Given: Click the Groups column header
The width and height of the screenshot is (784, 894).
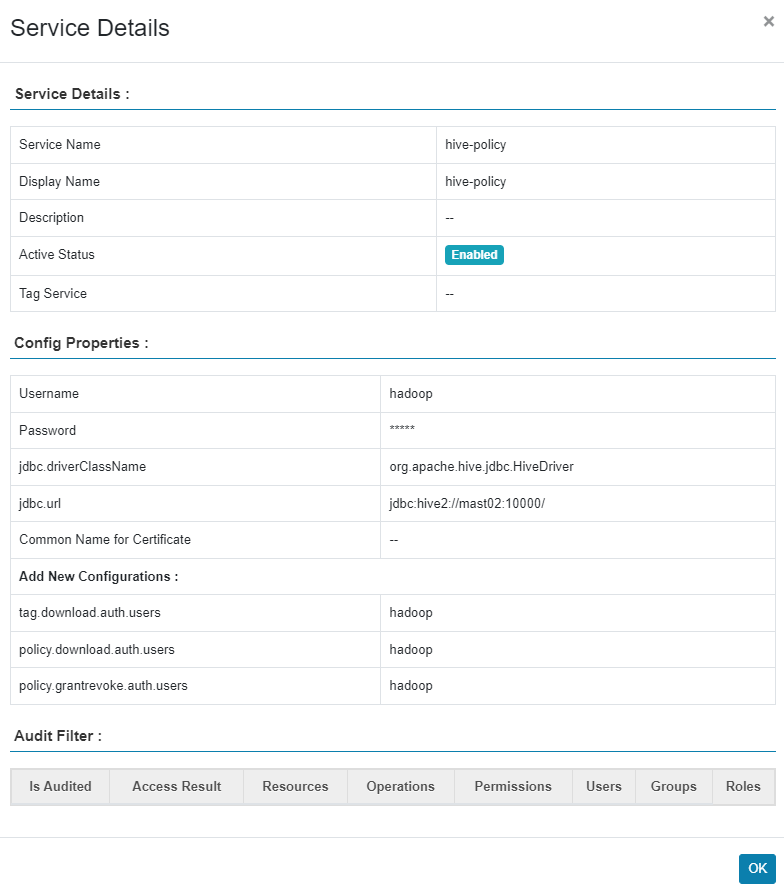Looking at the screenshot, I should pos(673,786).
